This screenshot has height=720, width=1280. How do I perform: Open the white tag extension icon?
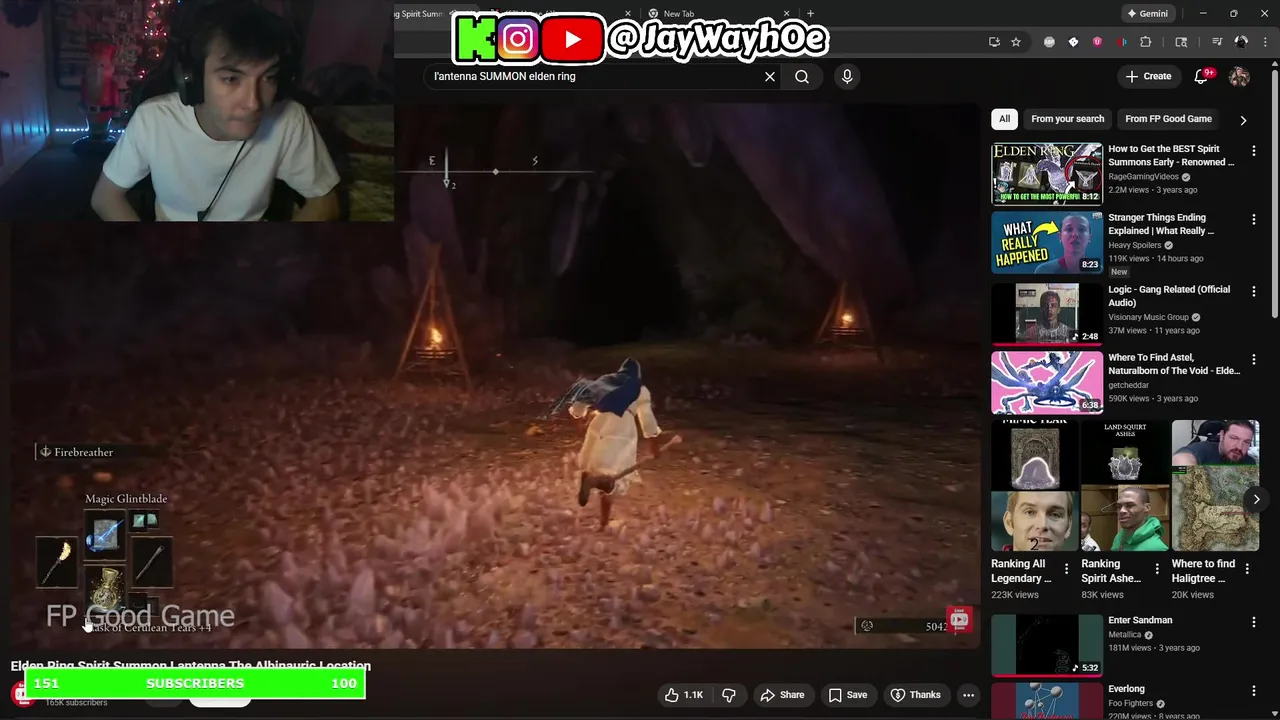point(1073,42)
